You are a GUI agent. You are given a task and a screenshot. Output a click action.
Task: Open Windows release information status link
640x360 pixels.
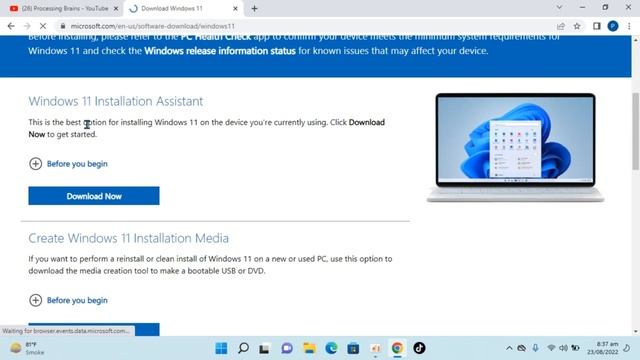tap(220, 51)
